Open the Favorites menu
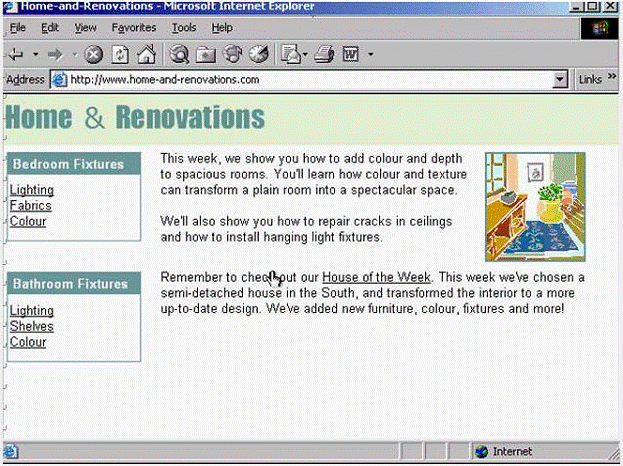Image resolution: width=623 pixels, height=466 pixels. (x=133, y=28)
